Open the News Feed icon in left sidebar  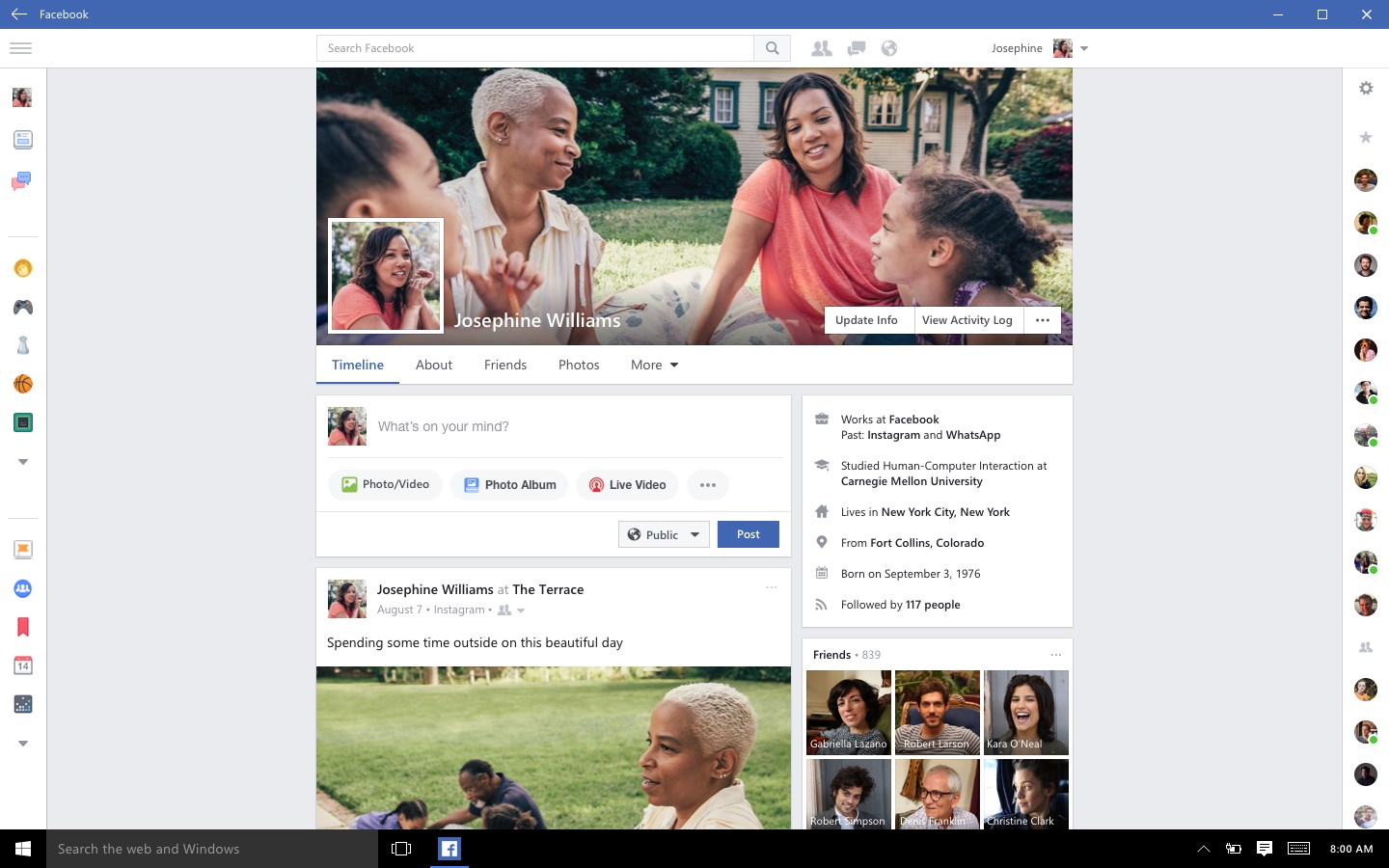(x=23, y=140)
